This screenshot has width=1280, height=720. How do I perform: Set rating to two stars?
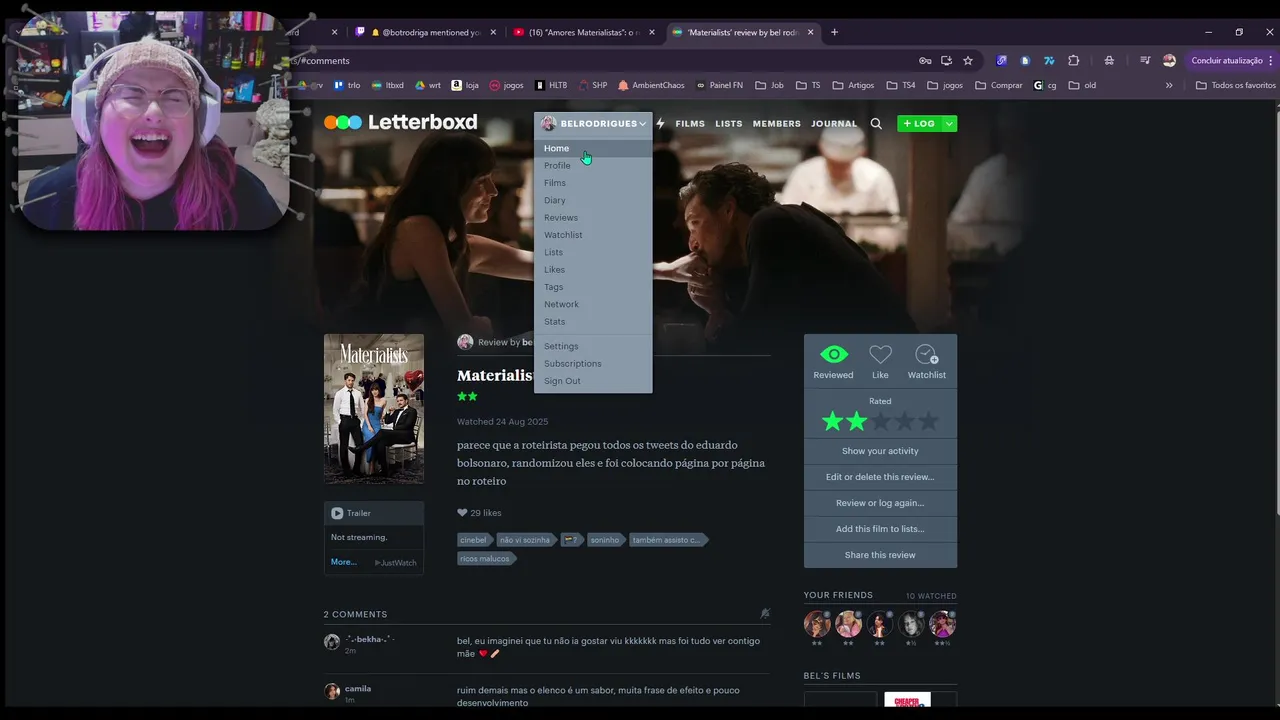856,422
